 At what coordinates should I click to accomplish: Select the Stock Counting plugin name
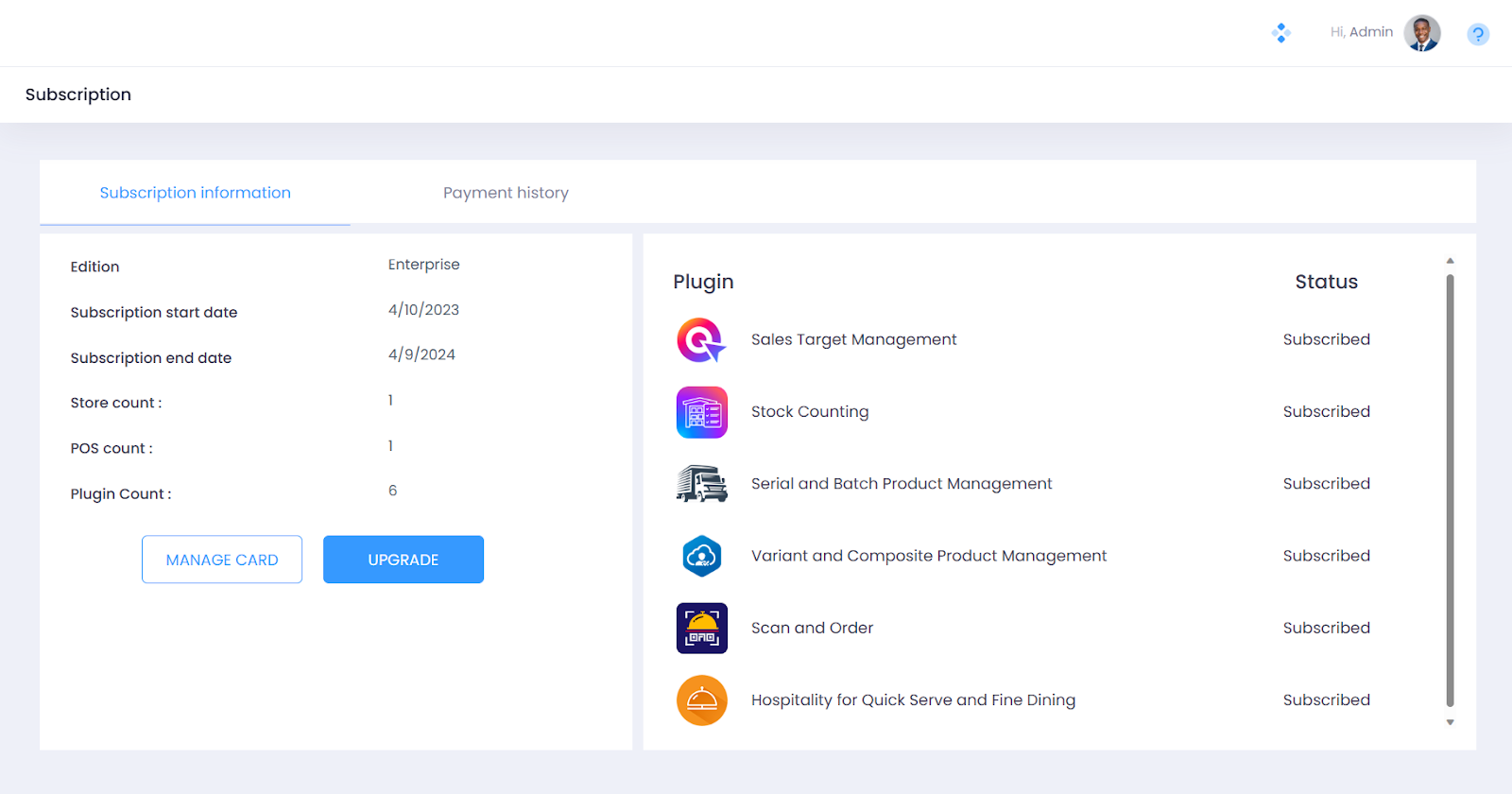click(x=809, y=412)
